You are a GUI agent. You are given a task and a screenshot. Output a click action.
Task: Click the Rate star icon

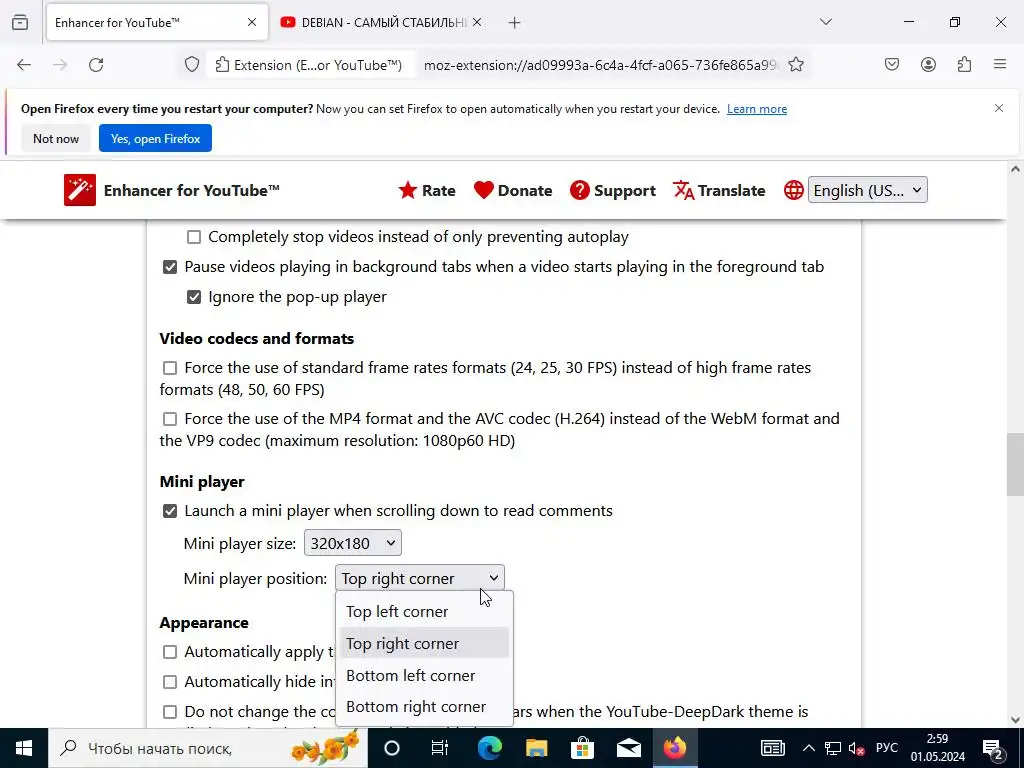click(408, 190)
